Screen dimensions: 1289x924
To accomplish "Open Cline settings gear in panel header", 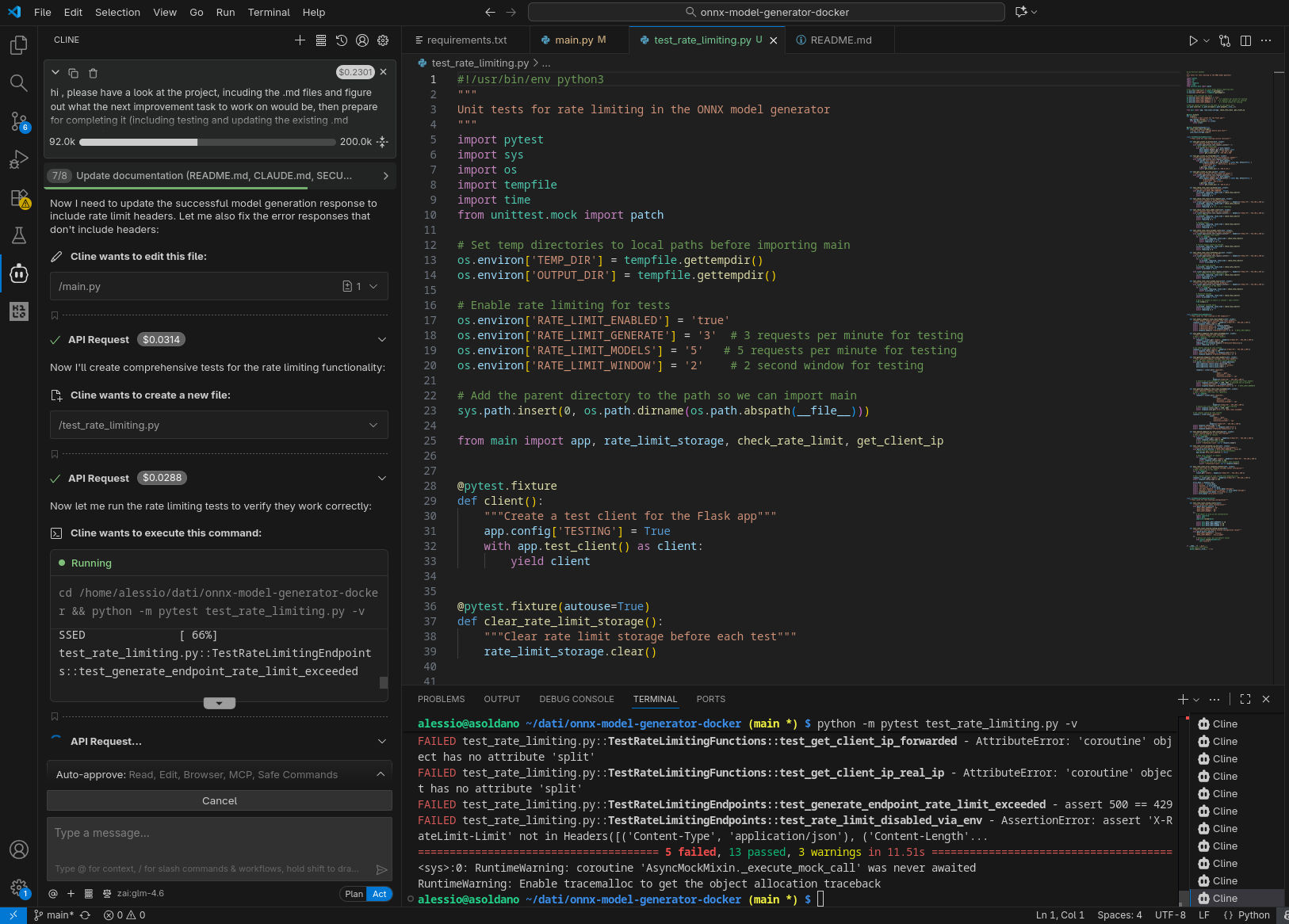I will click(x=383, y=40).
